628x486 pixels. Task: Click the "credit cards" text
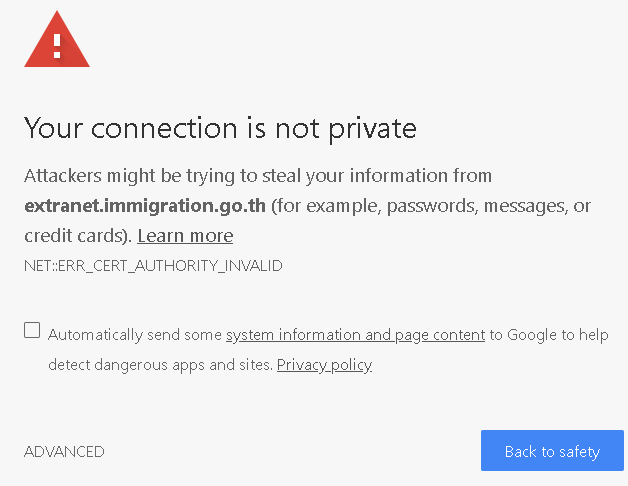click(x=73, y=236)
